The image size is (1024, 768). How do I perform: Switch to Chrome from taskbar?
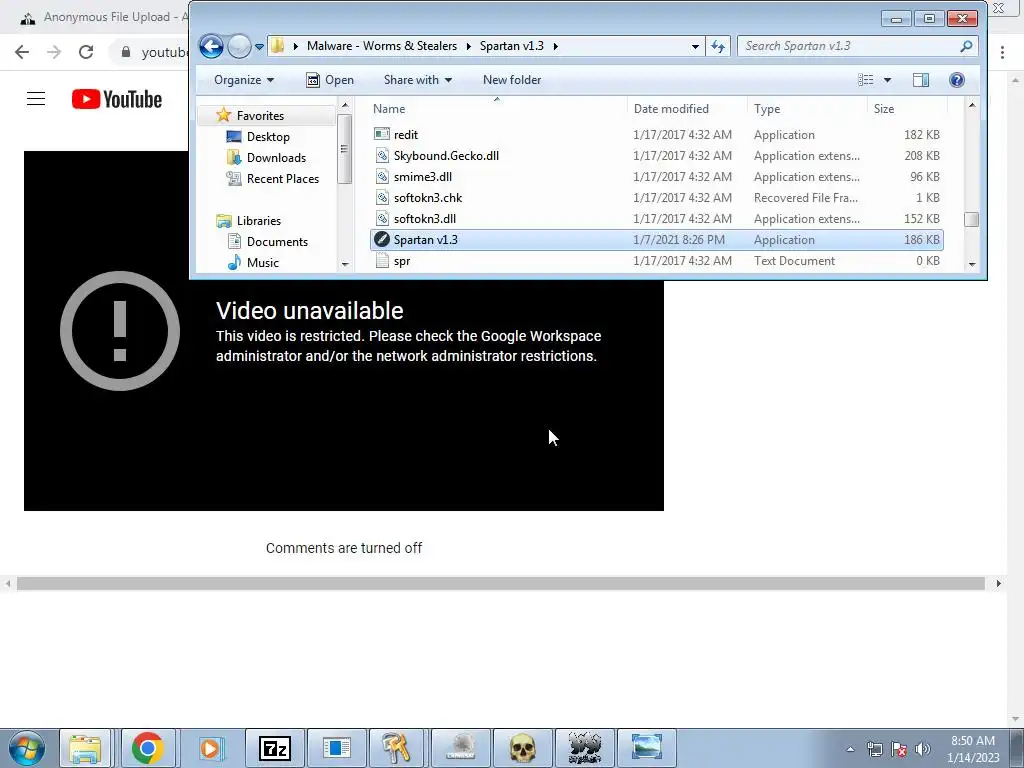tap(148, 748)
